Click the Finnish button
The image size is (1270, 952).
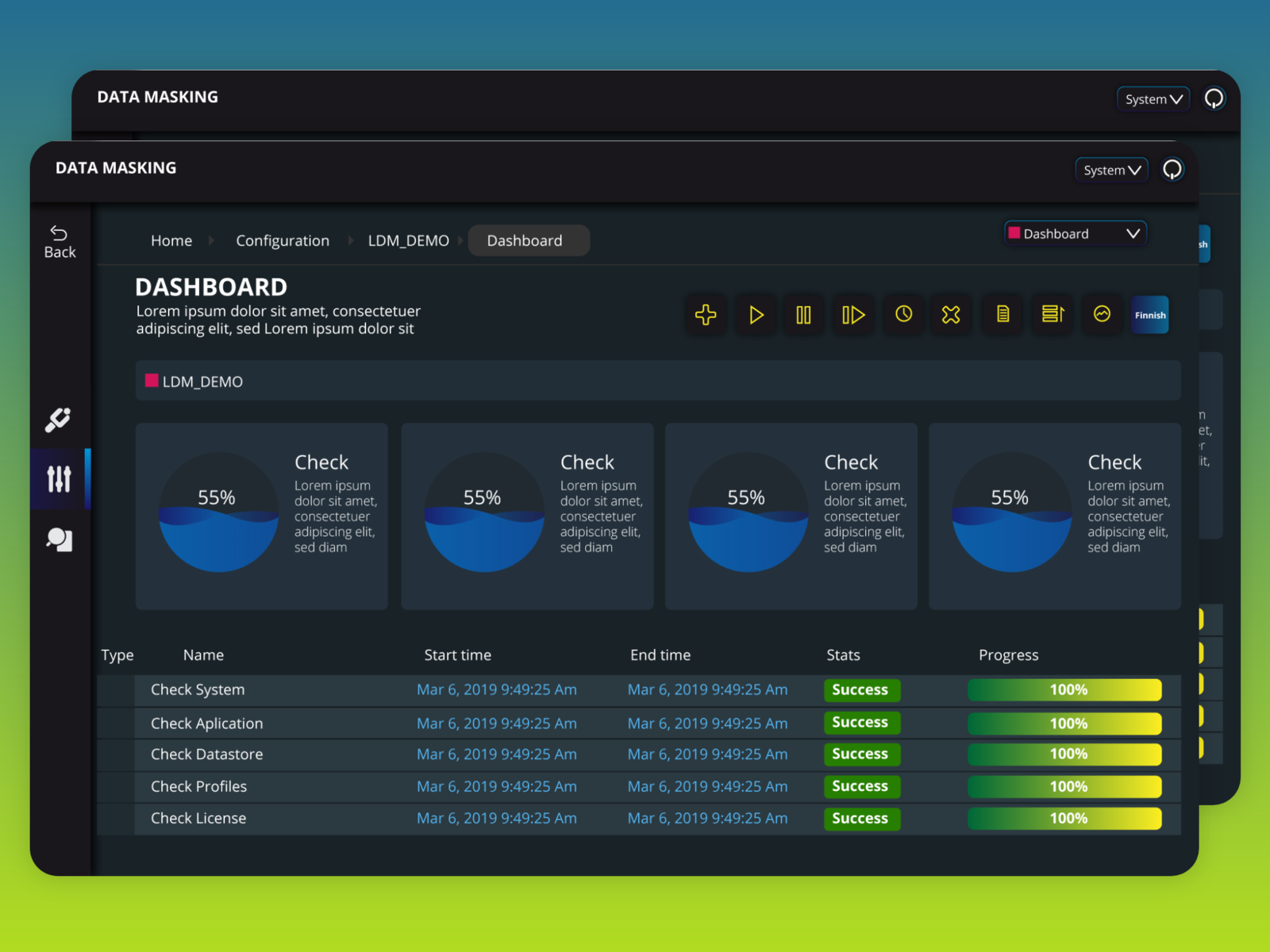[x=1149, y=315]
